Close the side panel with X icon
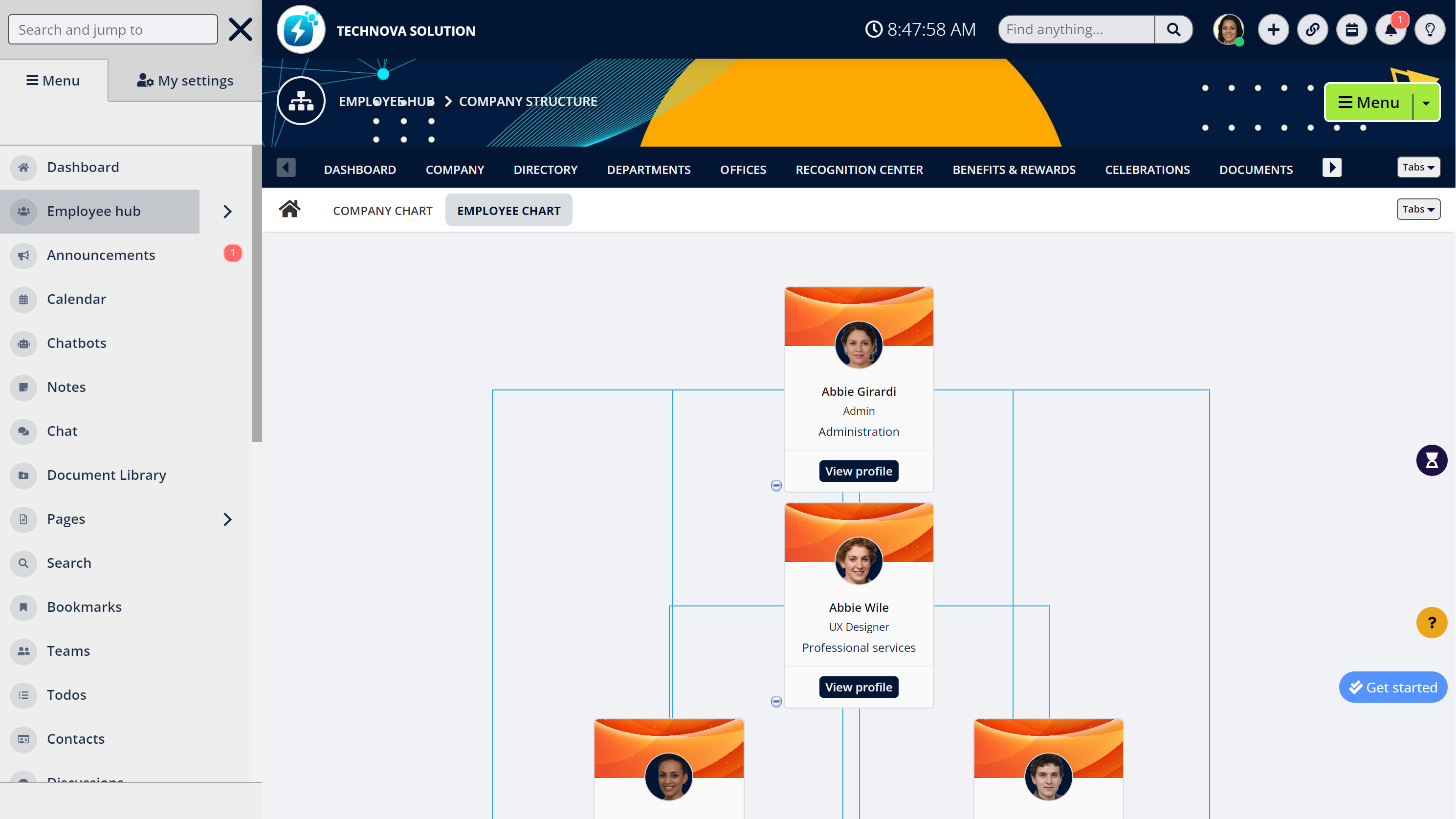 (x=240, y=29)
